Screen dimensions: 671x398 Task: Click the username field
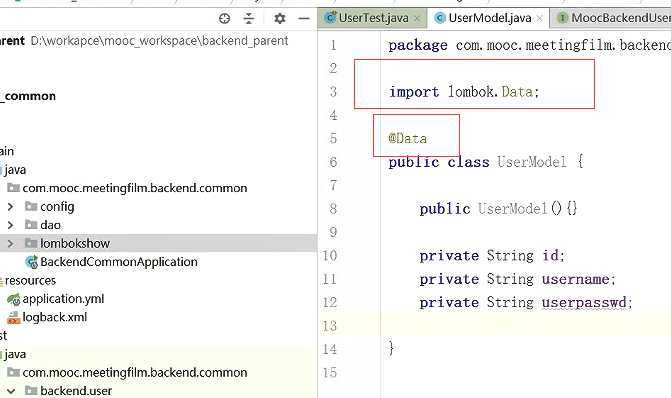point(576,279)
